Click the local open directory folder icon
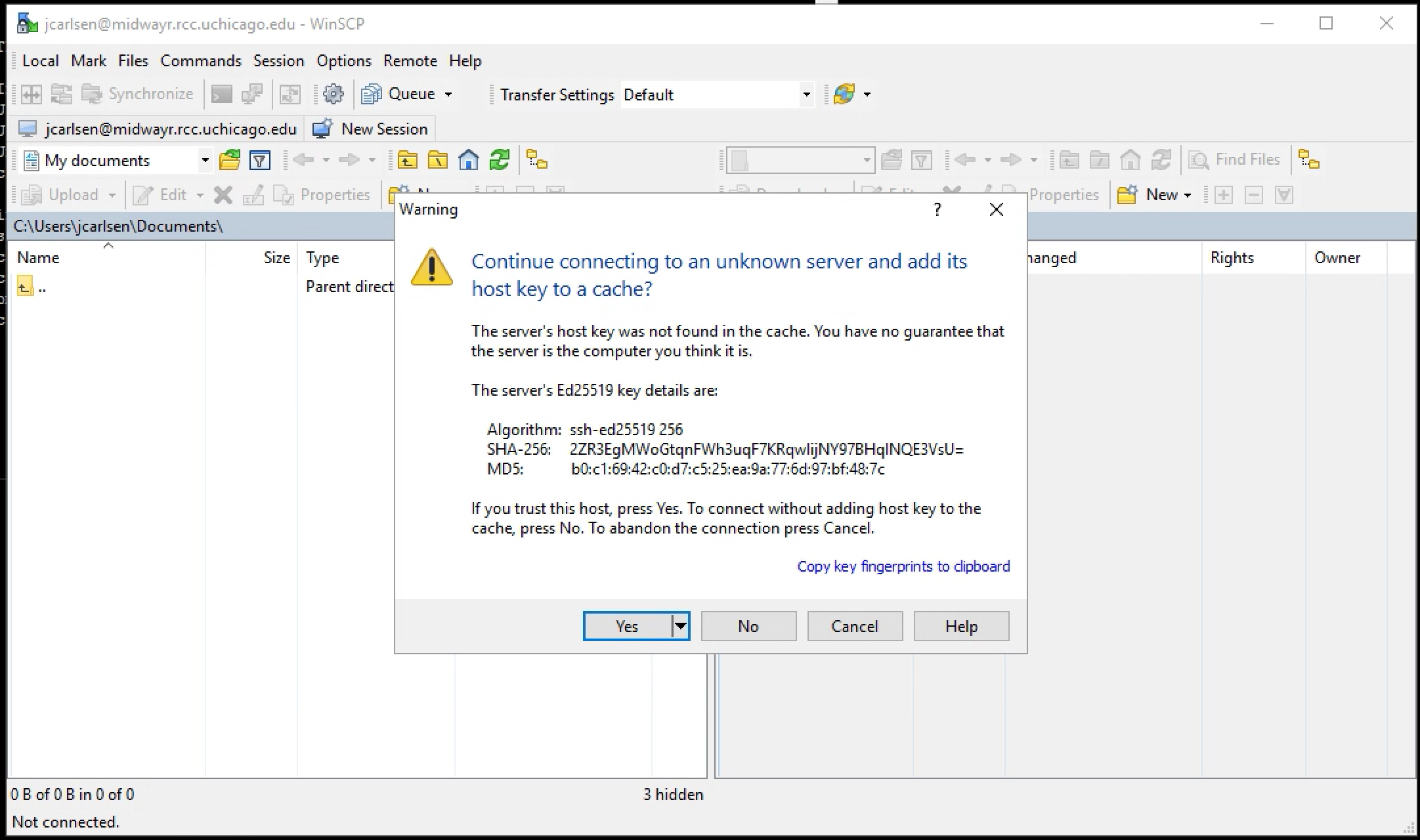Viewport: 1420px width, 840px height. point(230,160)
